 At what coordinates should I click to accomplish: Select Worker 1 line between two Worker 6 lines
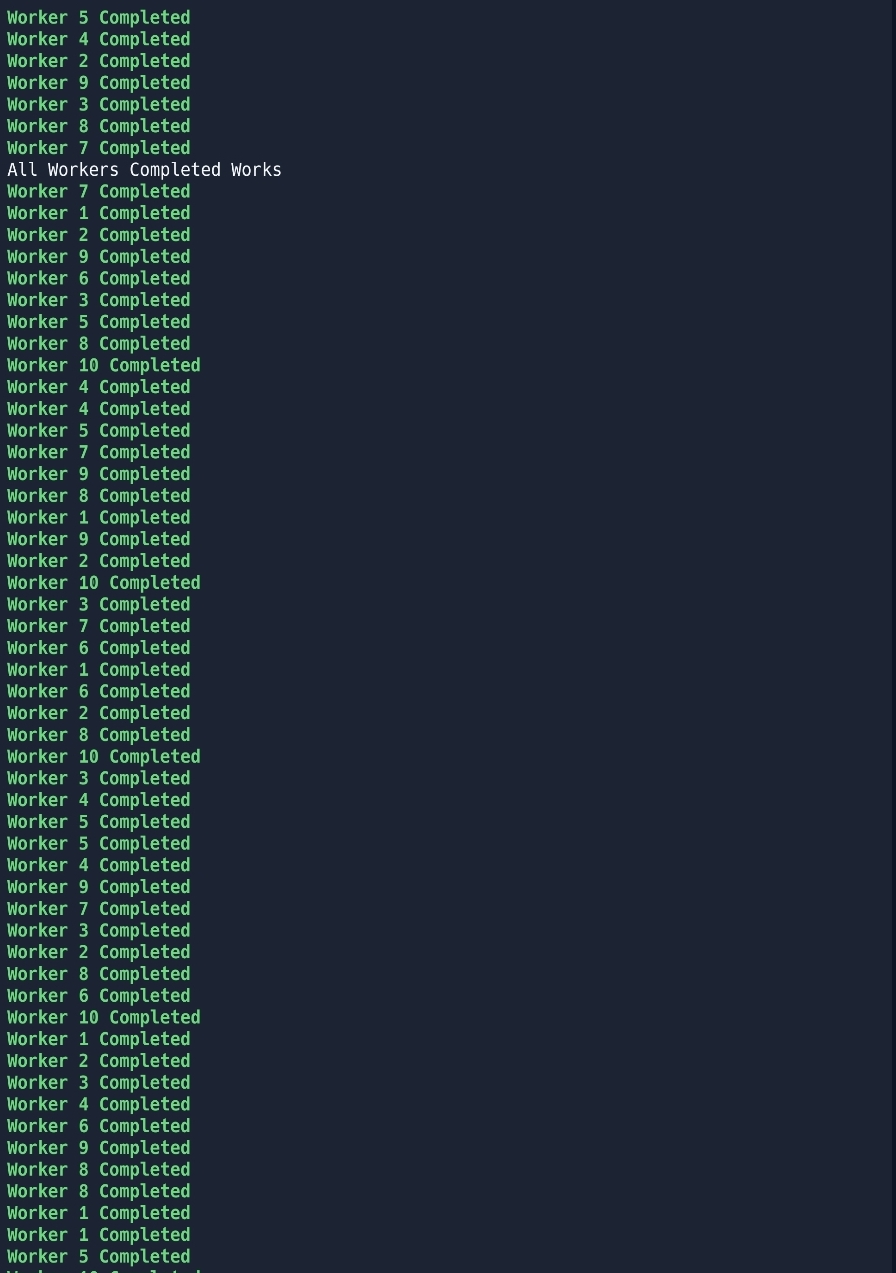(98, 670)
